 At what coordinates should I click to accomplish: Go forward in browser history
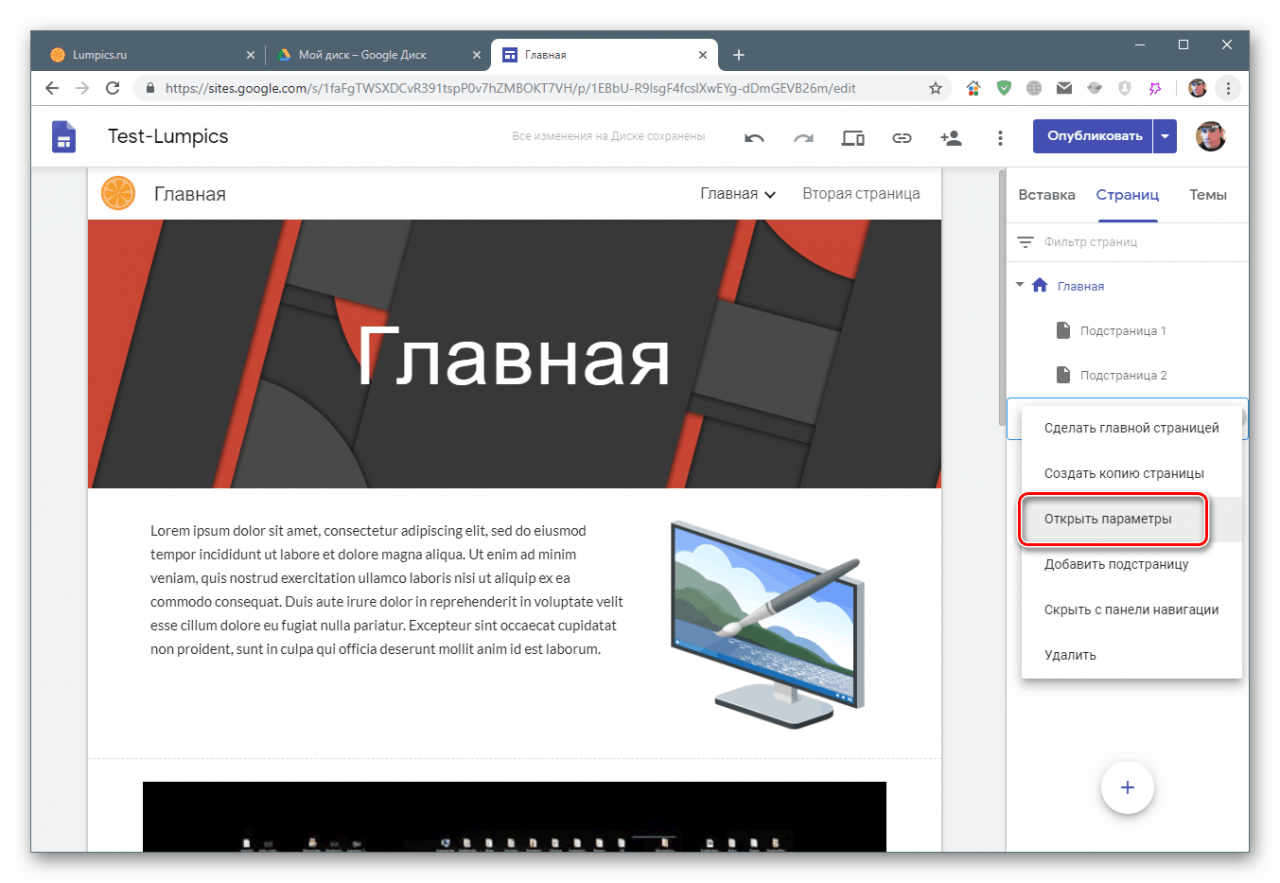coord(82,88)
